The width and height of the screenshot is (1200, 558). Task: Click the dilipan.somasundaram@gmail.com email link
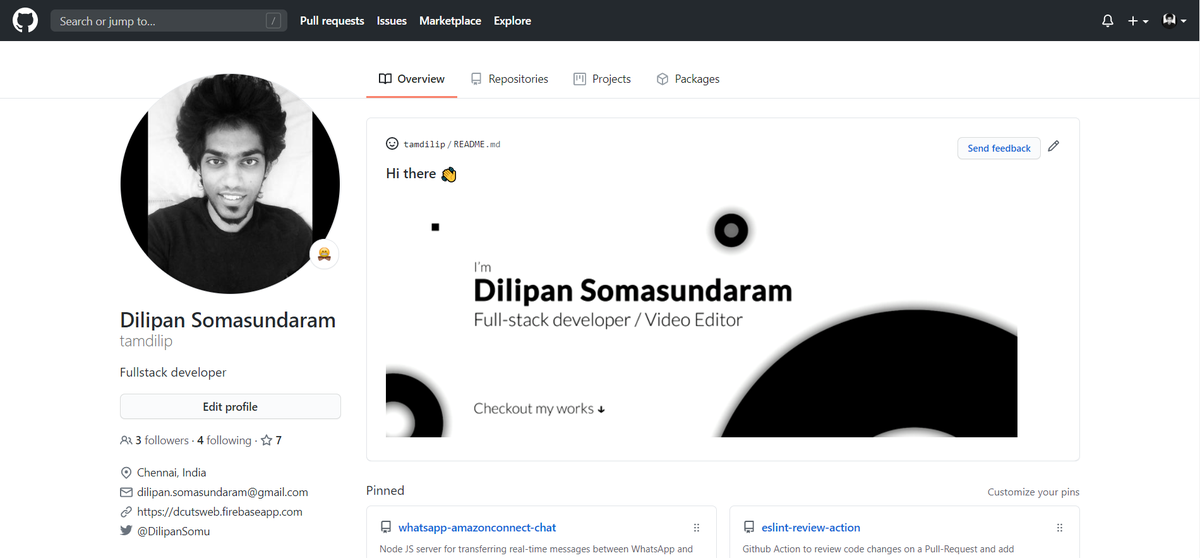[x=223, y=492]
